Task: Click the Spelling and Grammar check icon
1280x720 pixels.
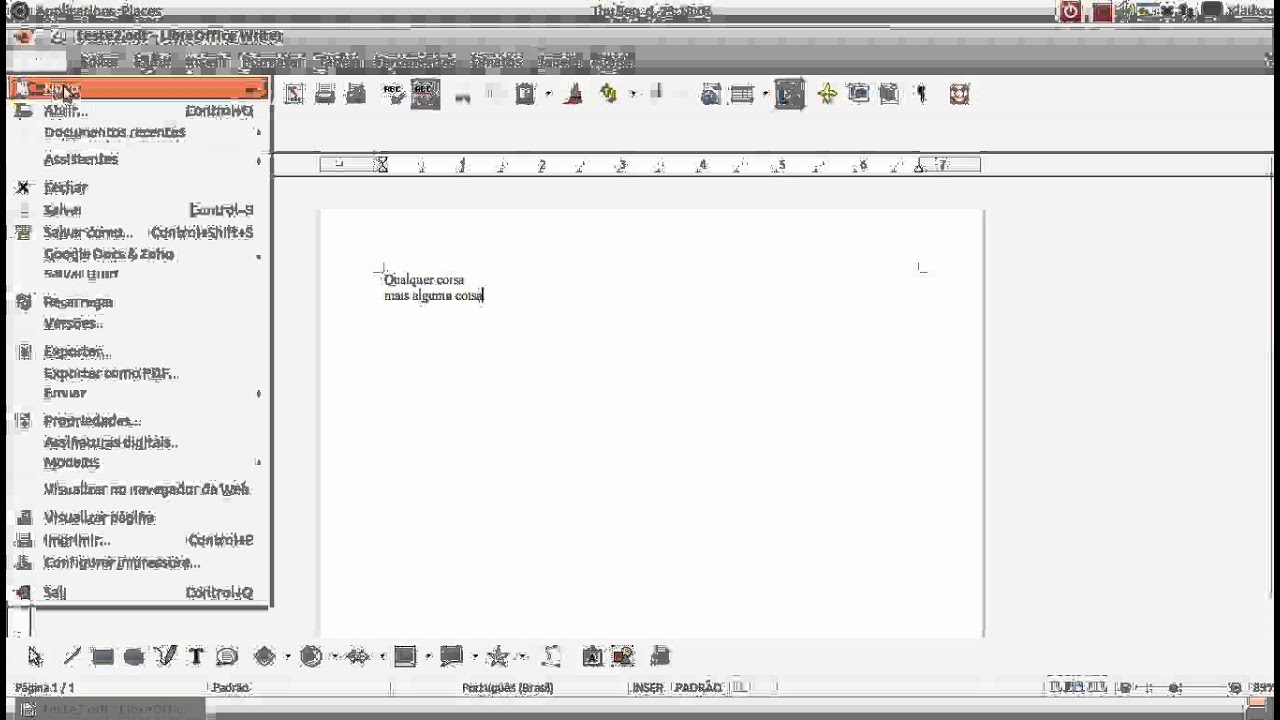Action: pyautogui.click(x=394, y=94)
